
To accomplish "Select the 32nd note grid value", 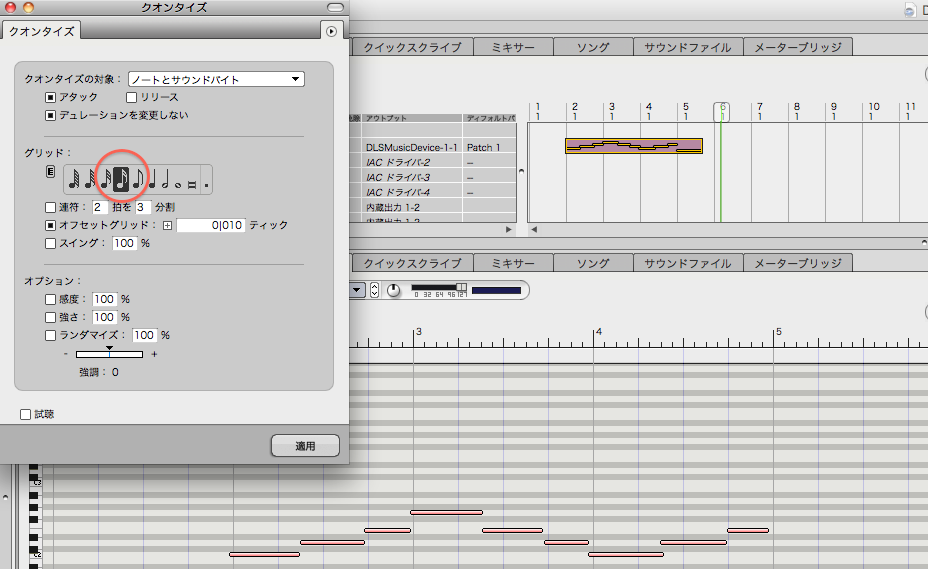I will tap(105, 179).
